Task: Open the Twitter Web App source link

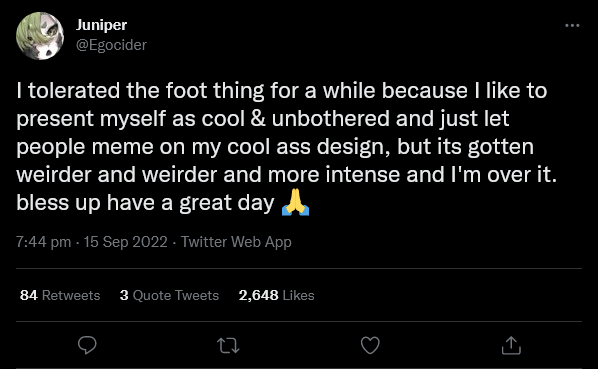Action: (x=236, y=242)
